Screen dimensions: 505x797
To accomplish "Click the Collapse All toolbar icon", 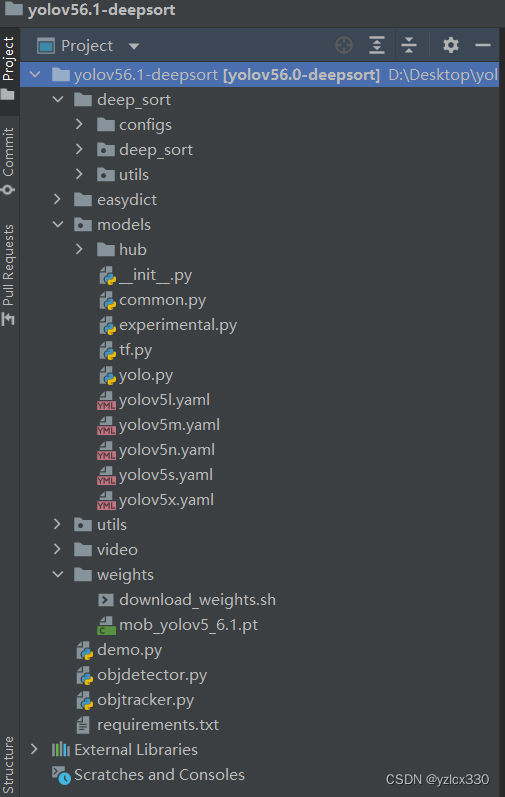I will point(408,45).
